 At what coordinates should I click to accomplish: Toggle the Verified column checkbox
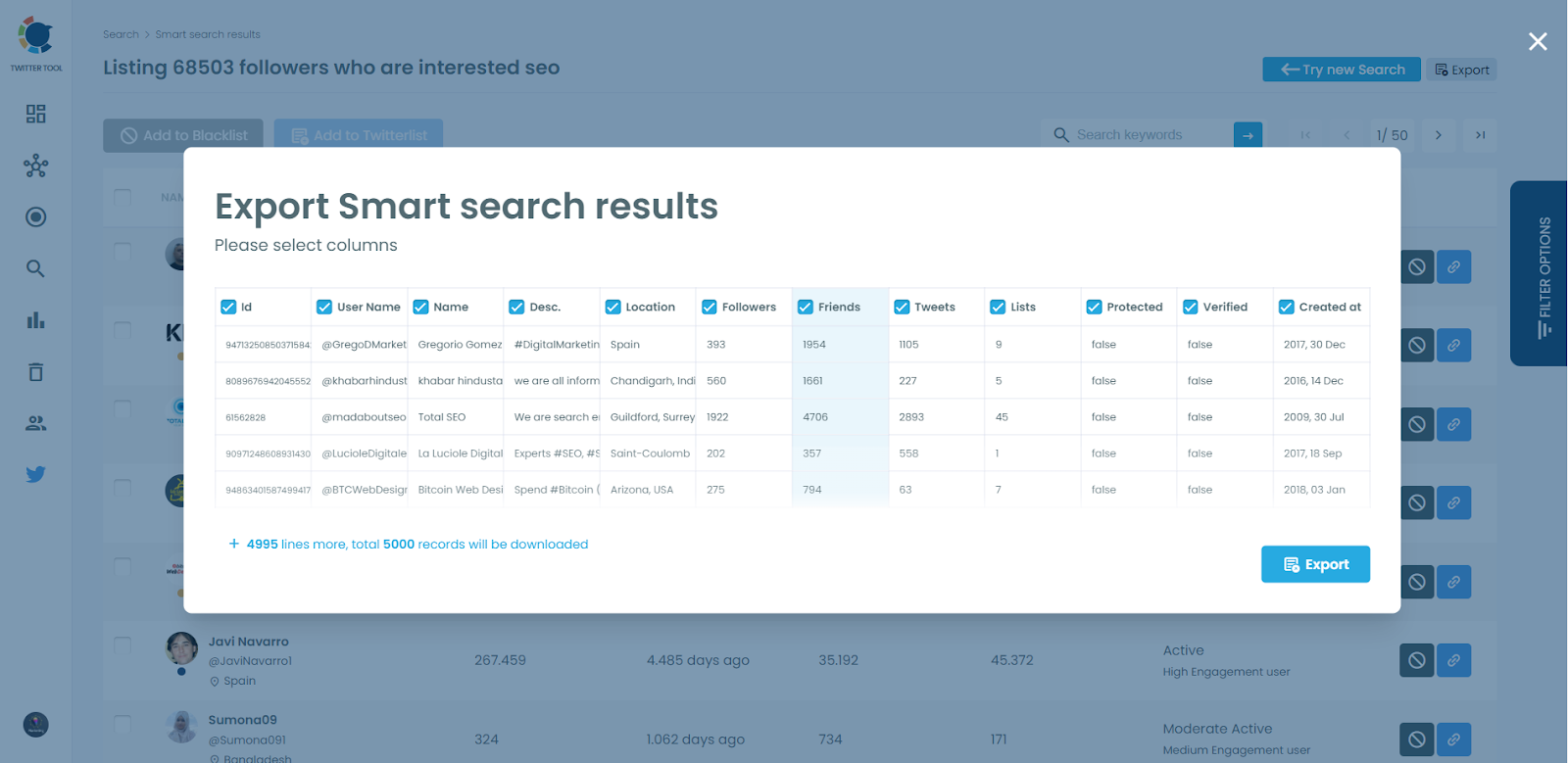(x=1191, y=308)
